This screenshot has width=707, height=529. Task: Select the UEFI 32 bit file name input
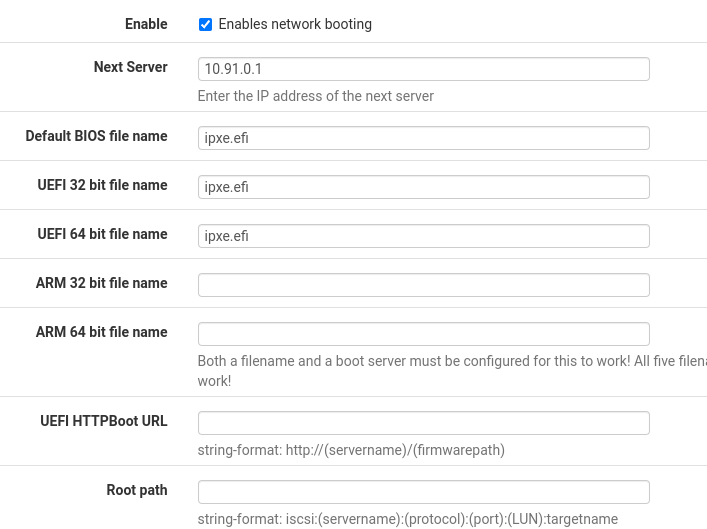423,187
